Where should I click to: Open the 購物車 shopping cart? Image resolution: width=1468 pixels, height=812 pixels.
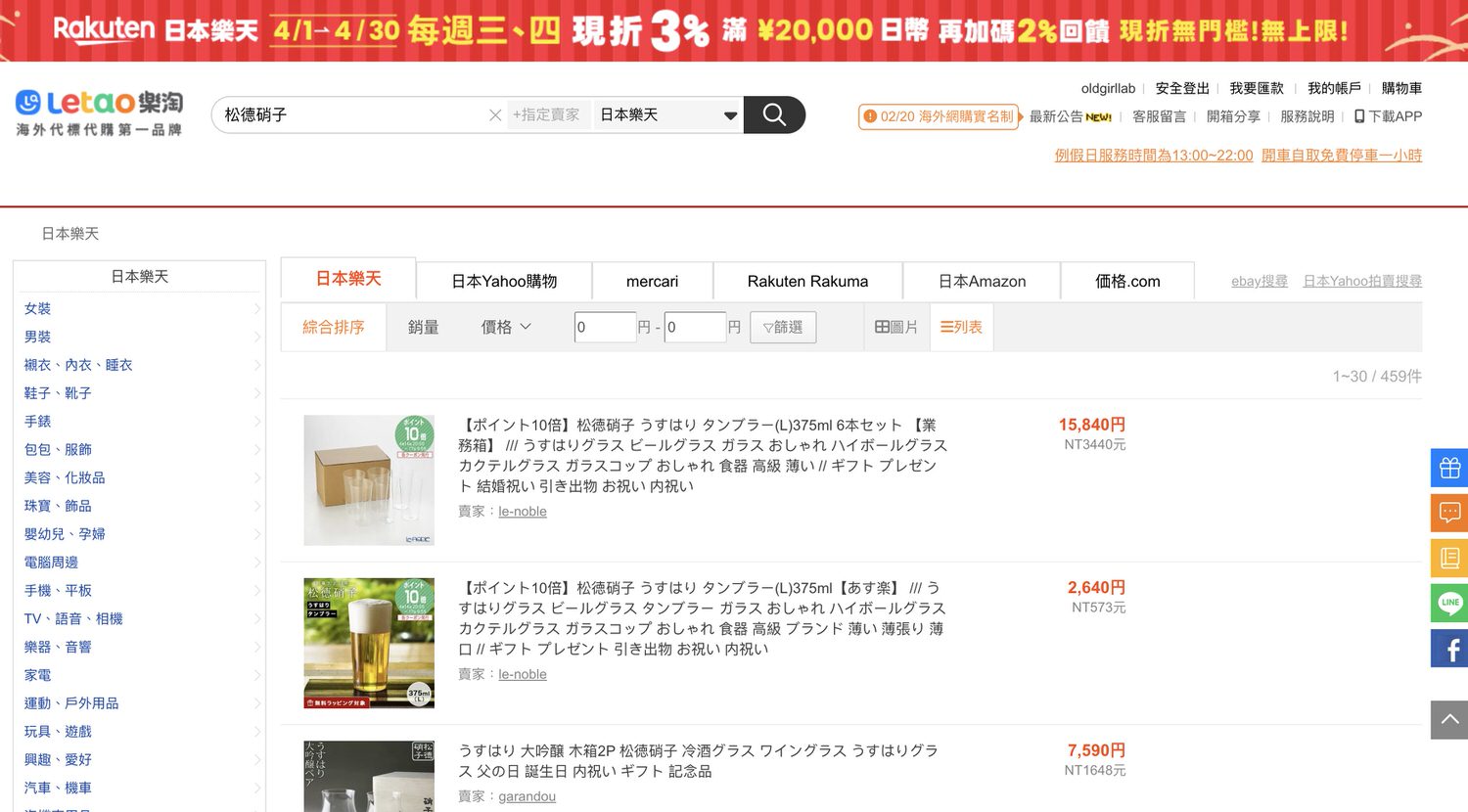[x=1401, y=88]
